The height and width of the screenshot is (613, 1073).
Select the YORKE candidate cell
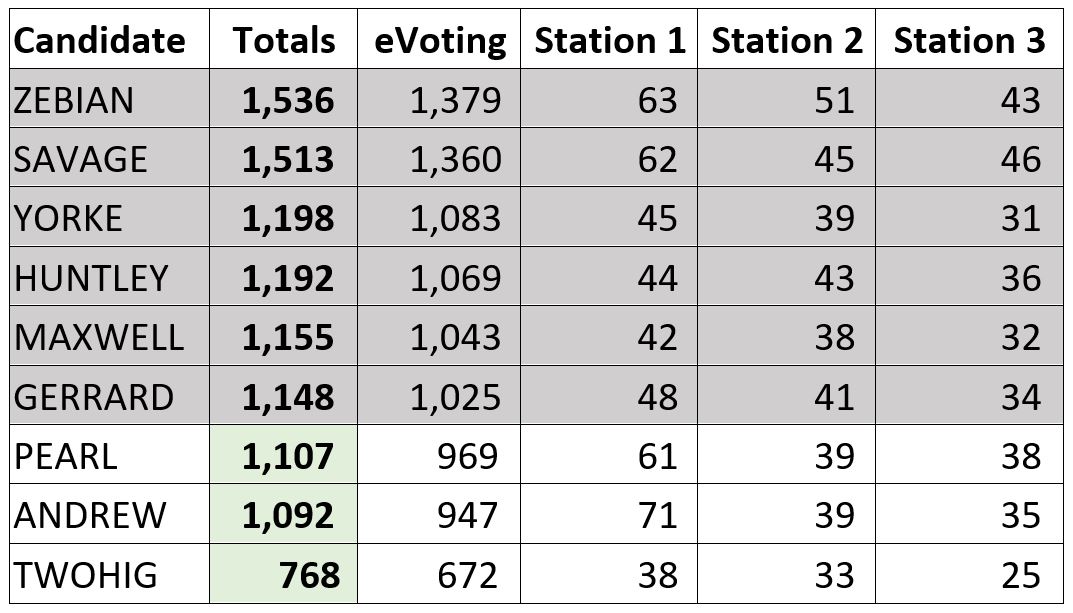[109, 218]
